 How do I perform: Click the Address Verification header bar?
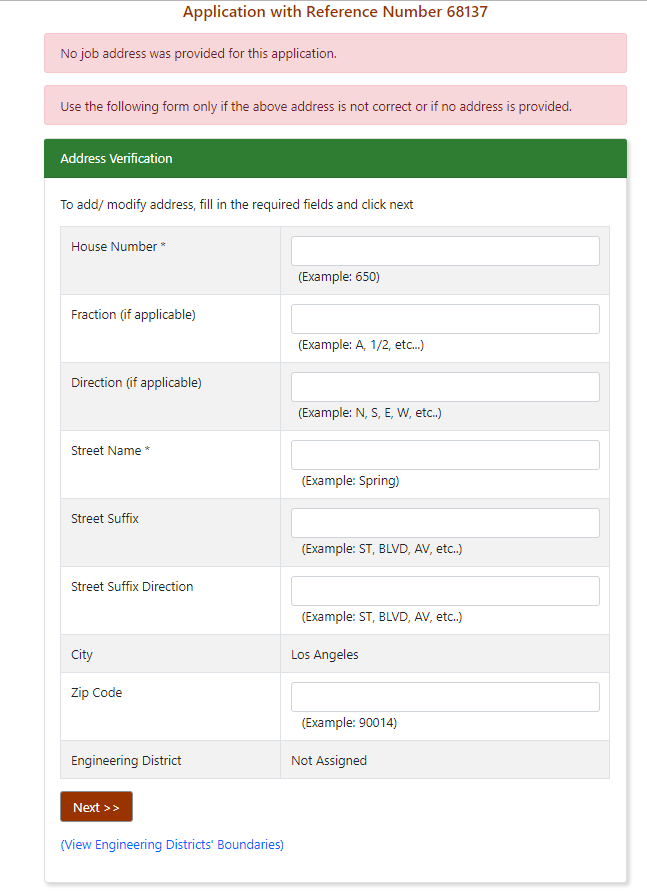(335, 158)
